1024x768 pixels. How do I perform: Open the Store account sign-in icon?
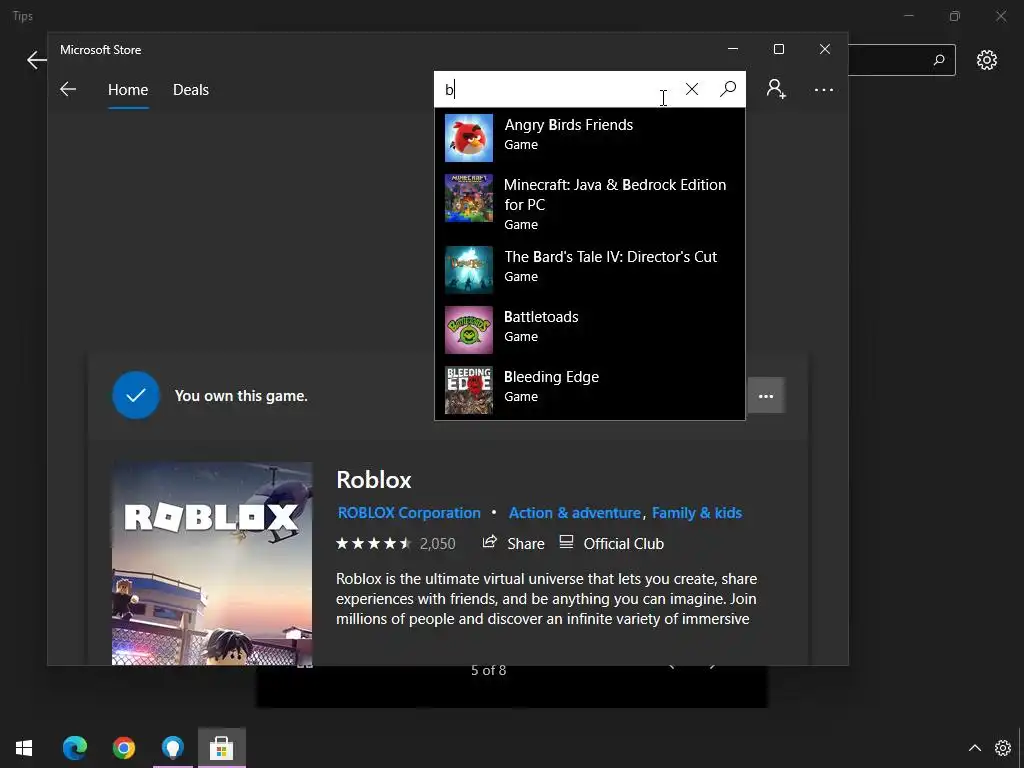776,89
